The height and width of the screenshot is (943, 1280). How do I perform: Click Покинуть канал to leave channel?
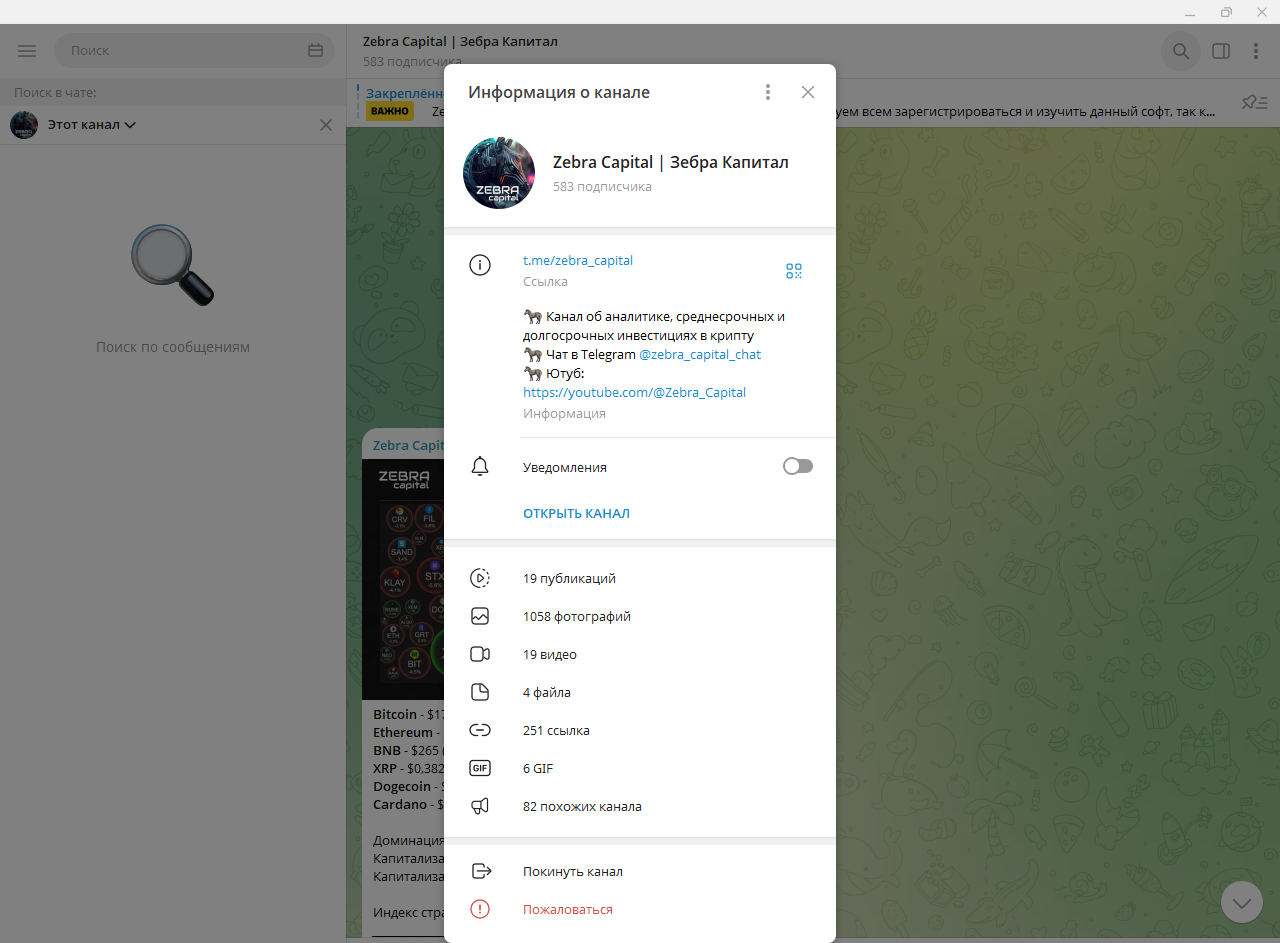click(x=640, y=871)
